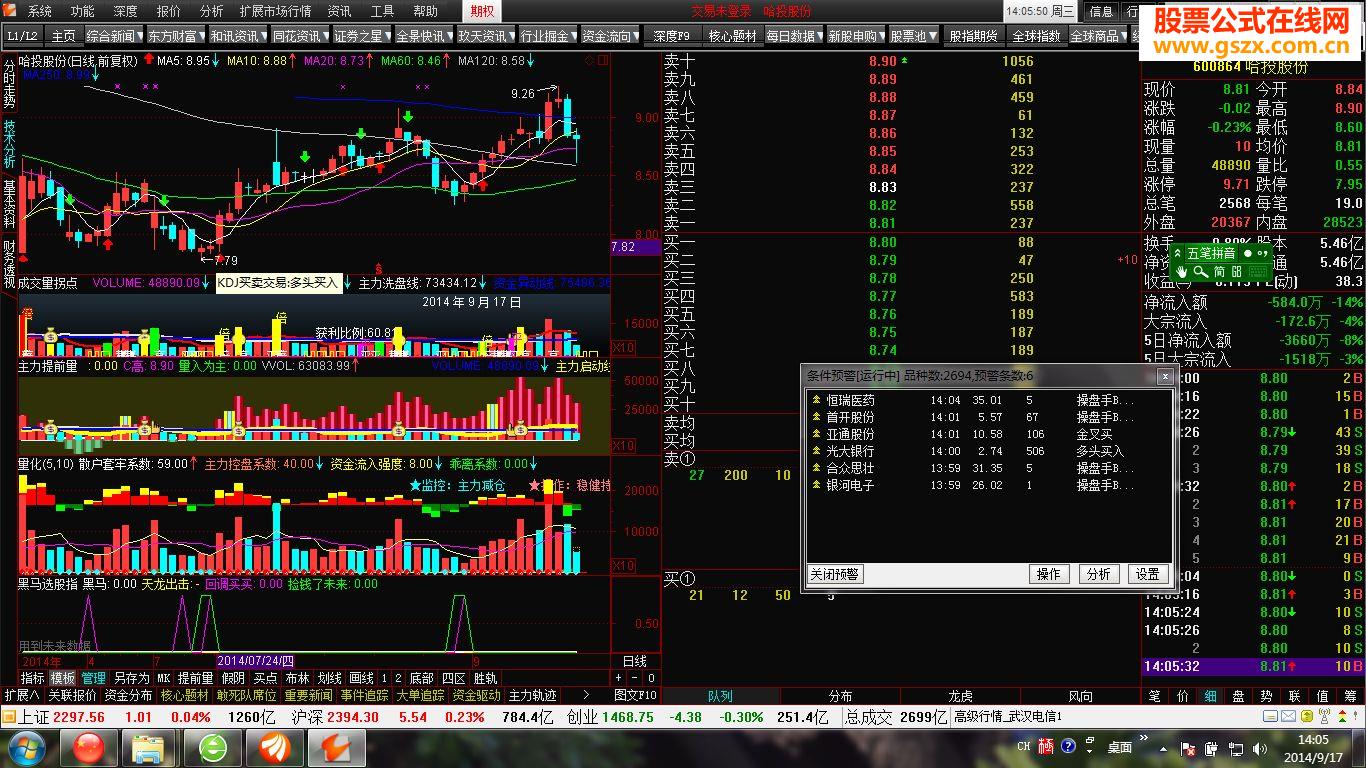1366x768 pixels.
Task: Zoom in the chart with the + button
Action: (x=619, y=678)
